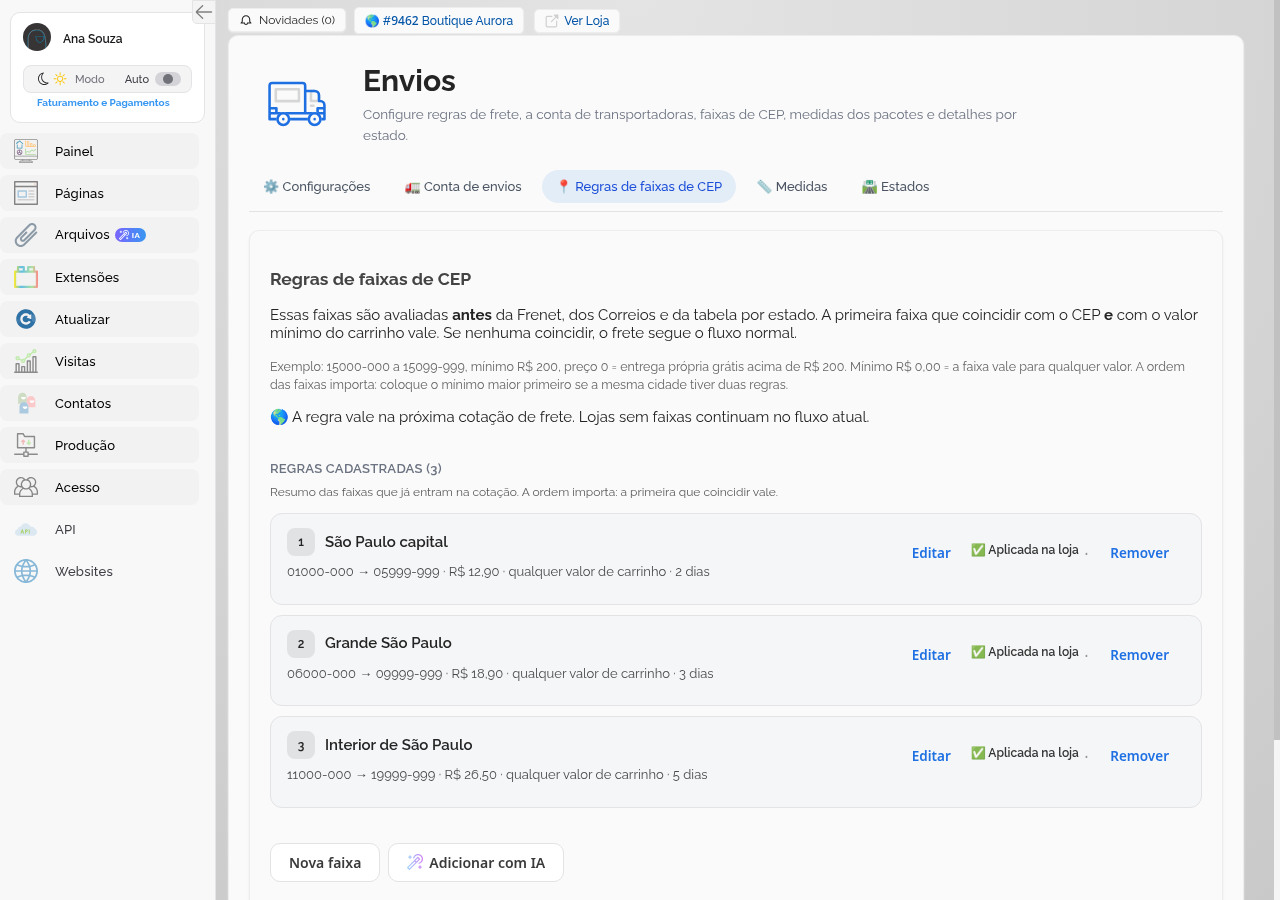Open the Ver Loja link
The image size is (1280, 900).
[x=577, y=20]
